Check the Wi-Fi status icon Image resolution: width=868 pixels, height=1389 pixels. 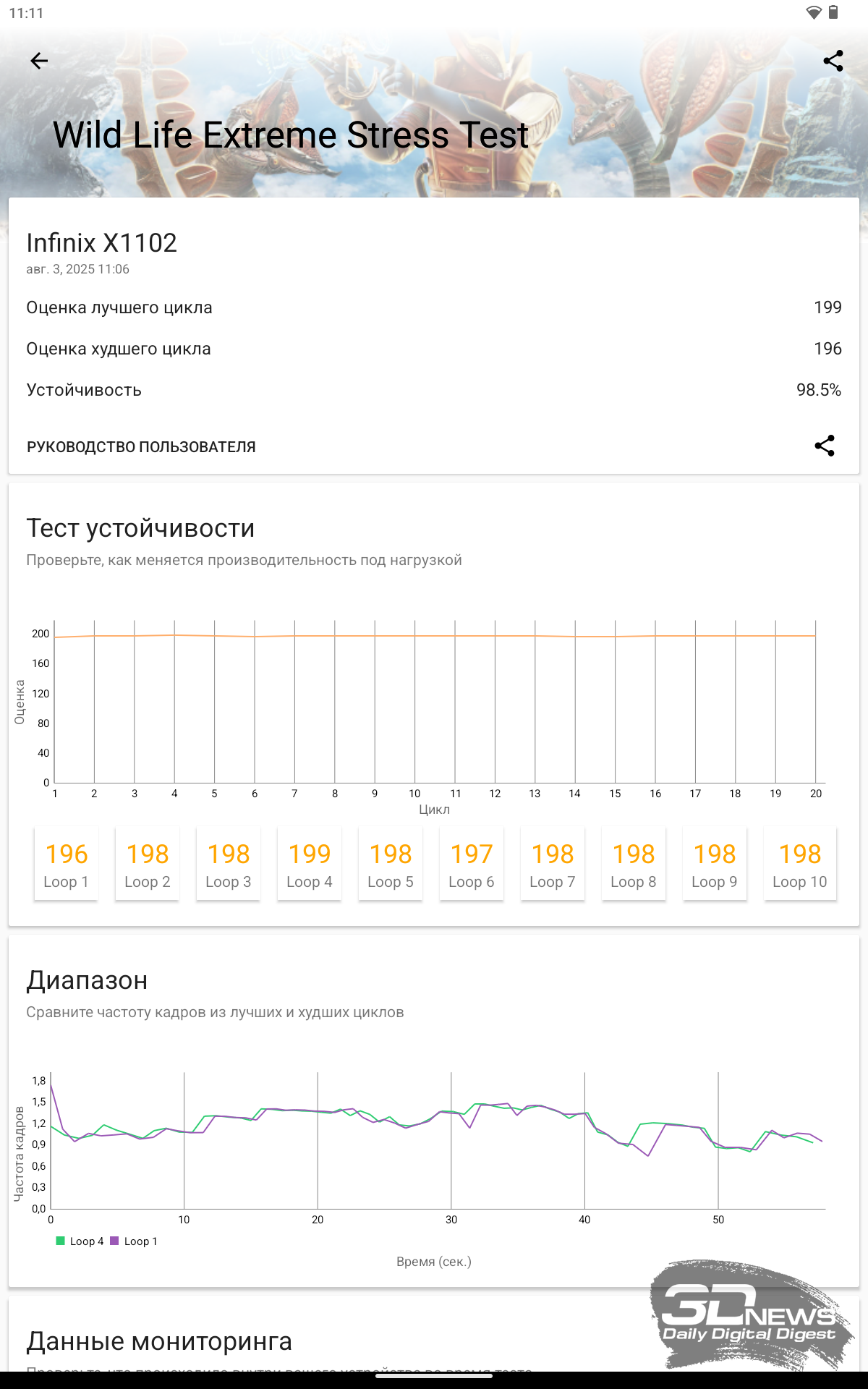point(814,12)
